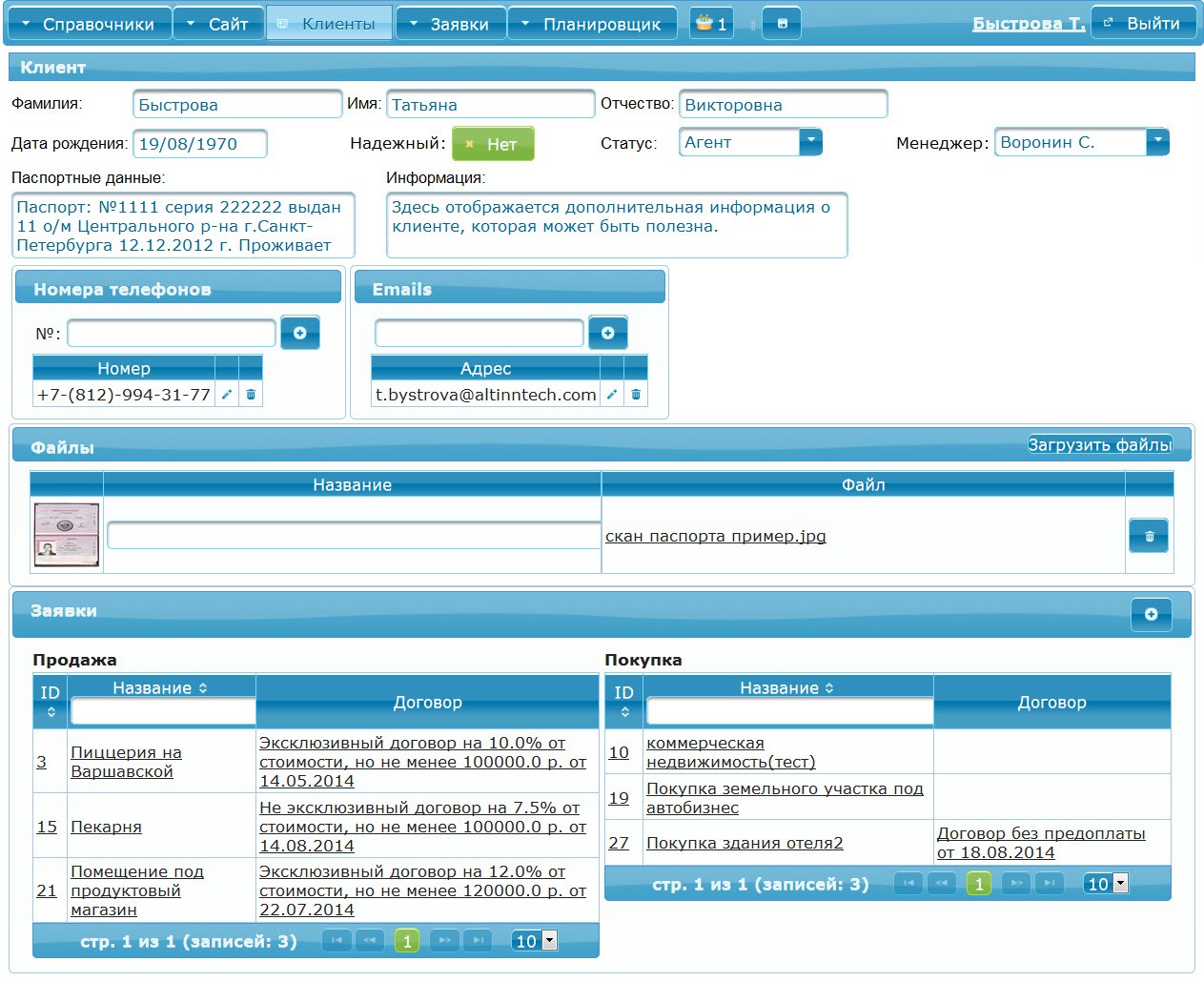Change rows per page in Покупка pager

pos(1106,883)
